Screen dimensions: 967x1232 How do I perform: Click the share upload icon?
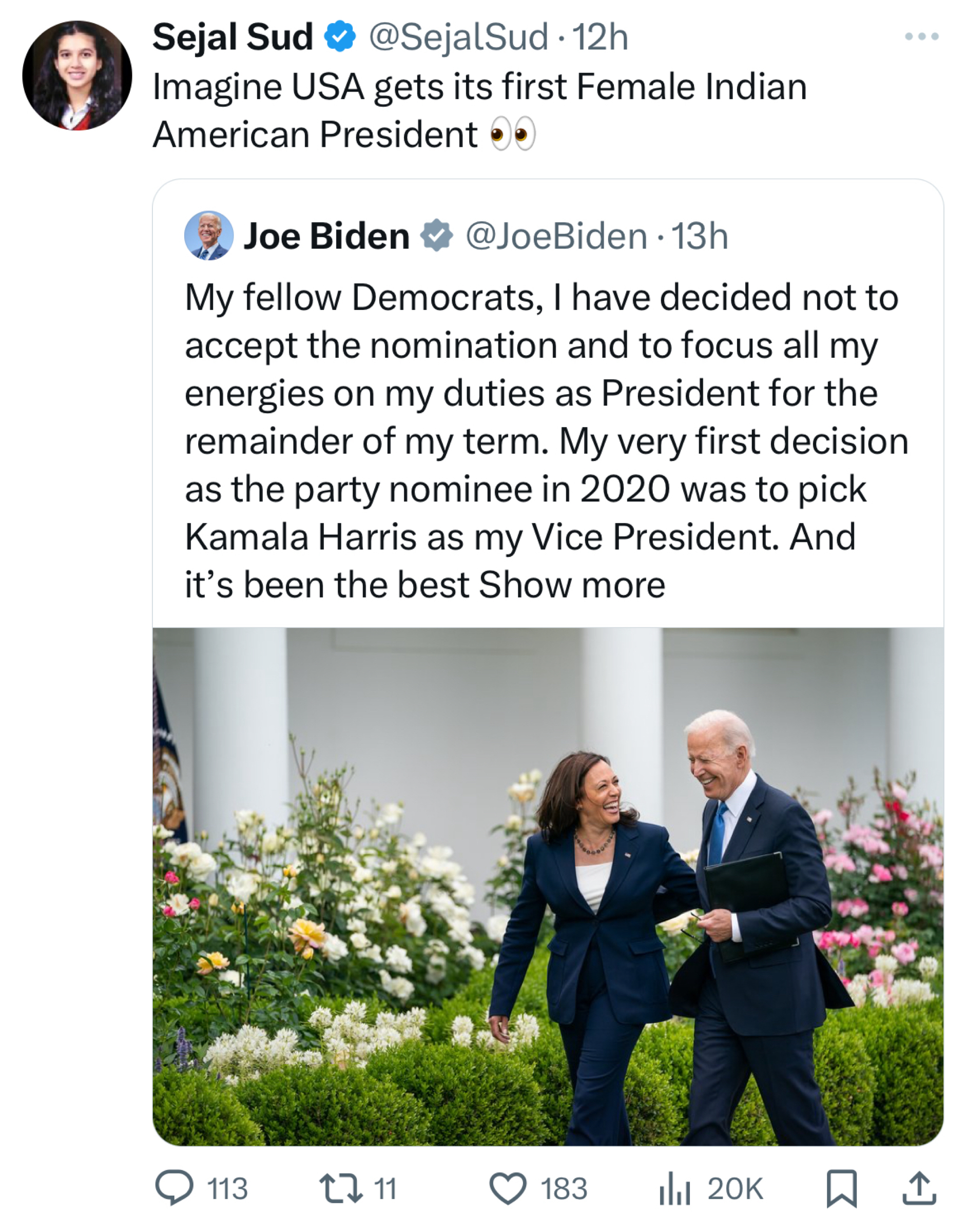918,1187
